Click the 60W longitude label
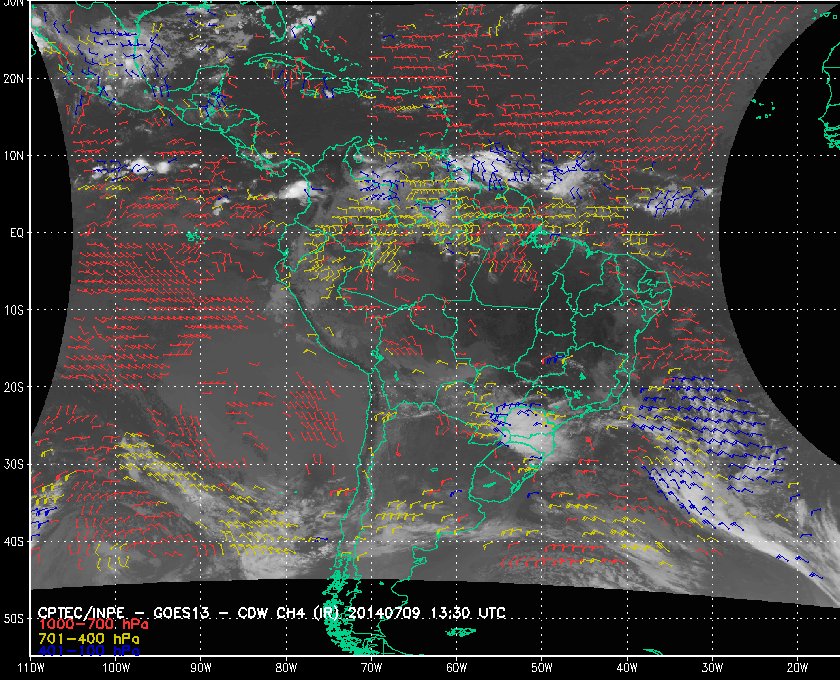Screen dimensions: 840x680 coord(456,668)
